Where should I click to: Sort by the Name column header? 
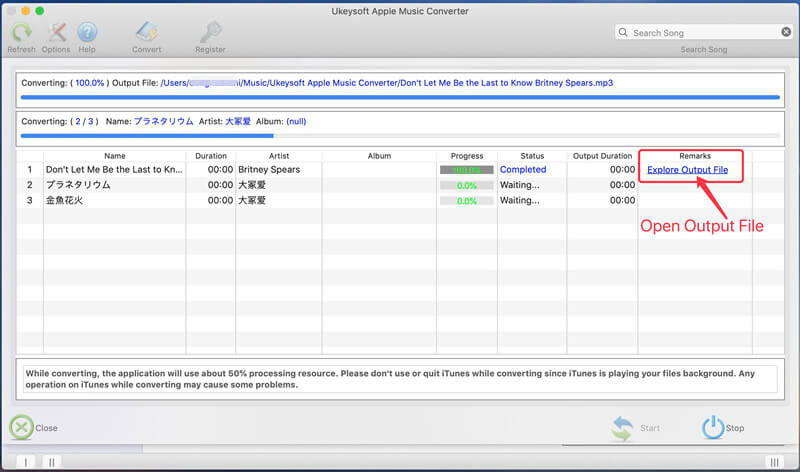tap(115, 156)
